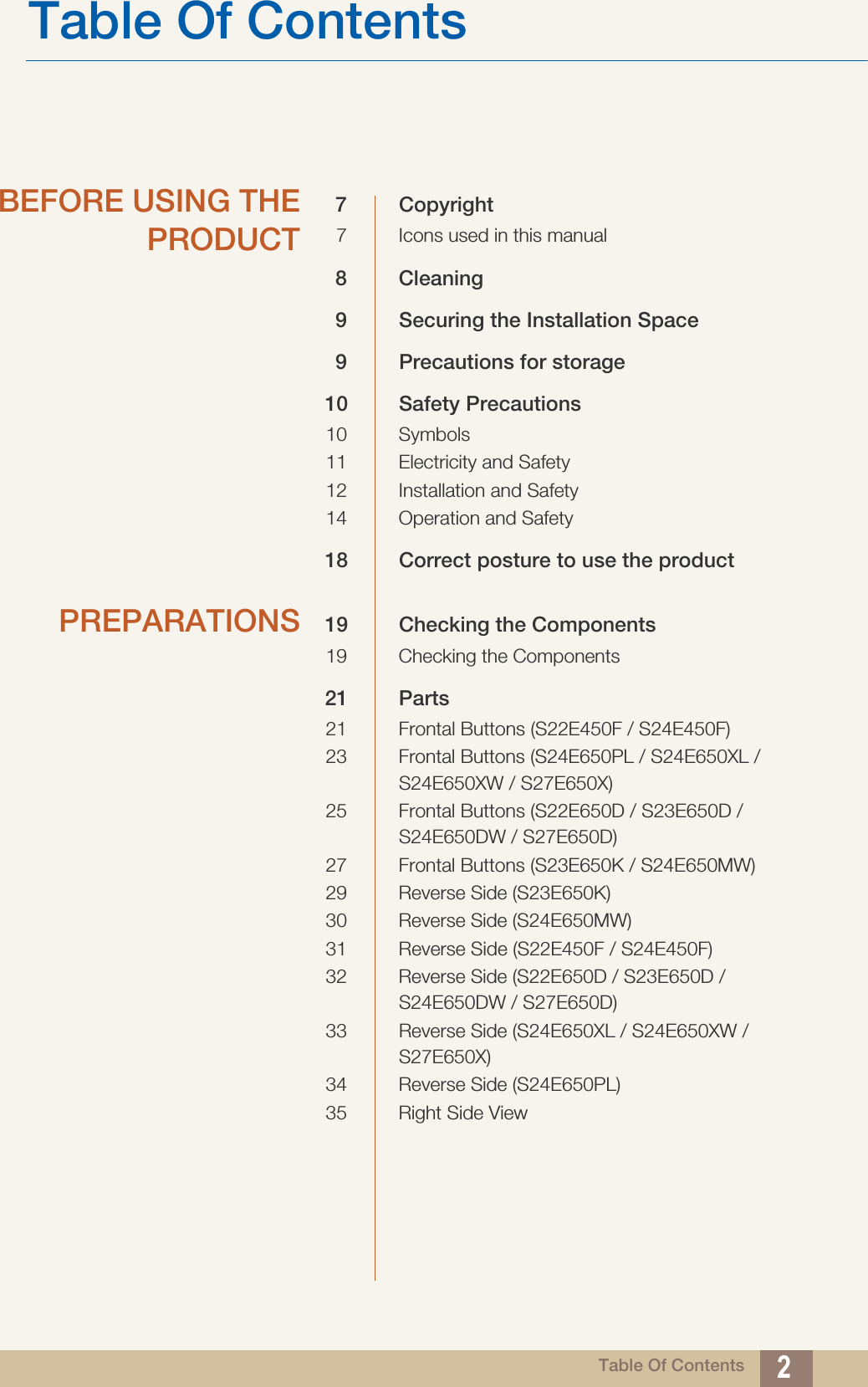Jump to Securing the Installation Space

[x=548, y=320]
